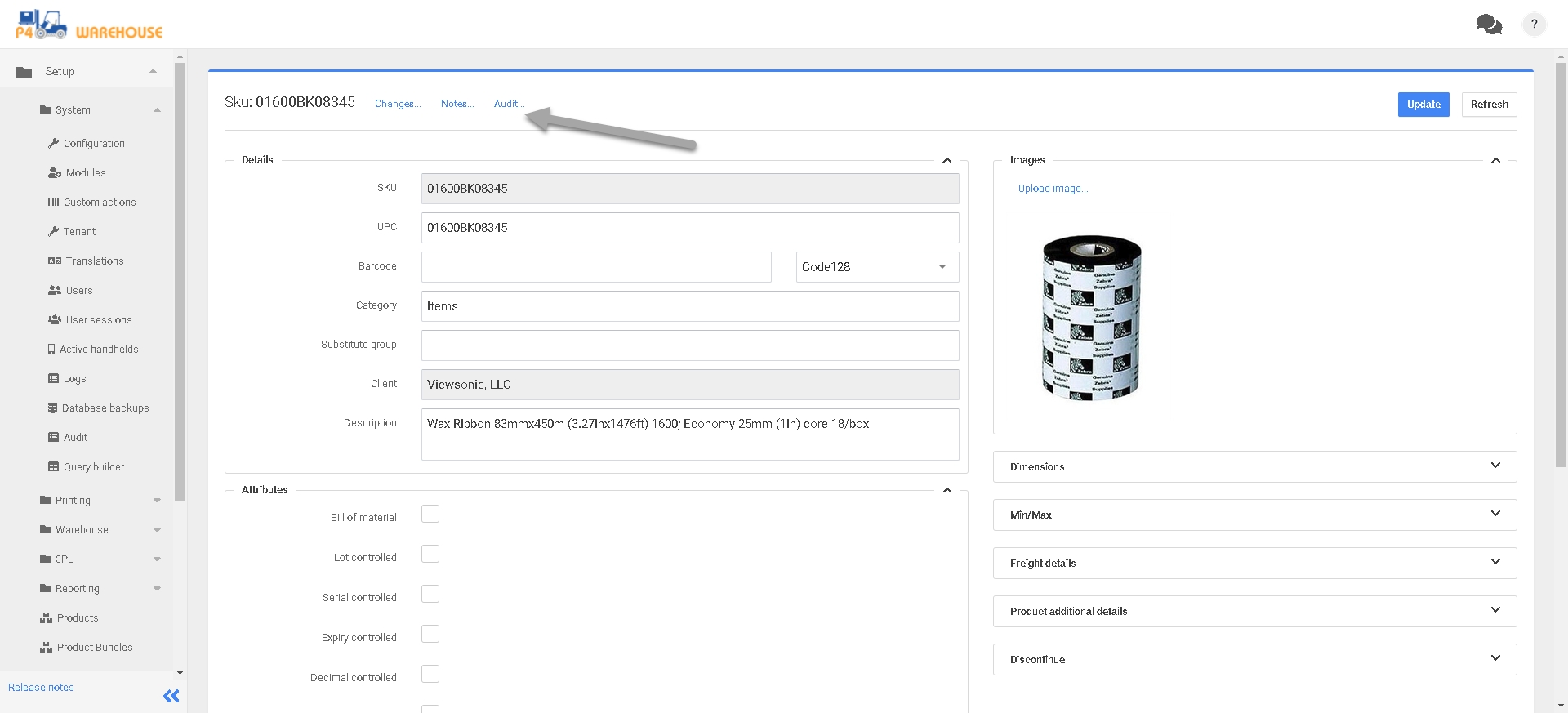
Task: Click the help question mark icon
Action: (x=1534, y=25)
